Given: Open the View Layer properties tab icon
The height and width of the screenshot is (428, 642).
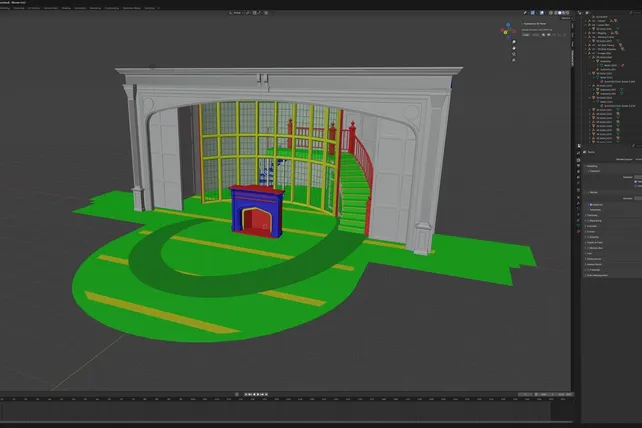Looking at the screenshot, I should 579,171.
